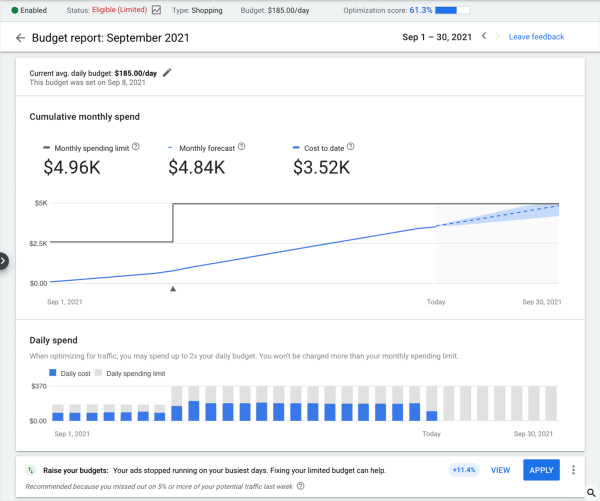The image size is (600, 501).
Task: Open the three-dot menu beside Apply
Action: (573, 470)
